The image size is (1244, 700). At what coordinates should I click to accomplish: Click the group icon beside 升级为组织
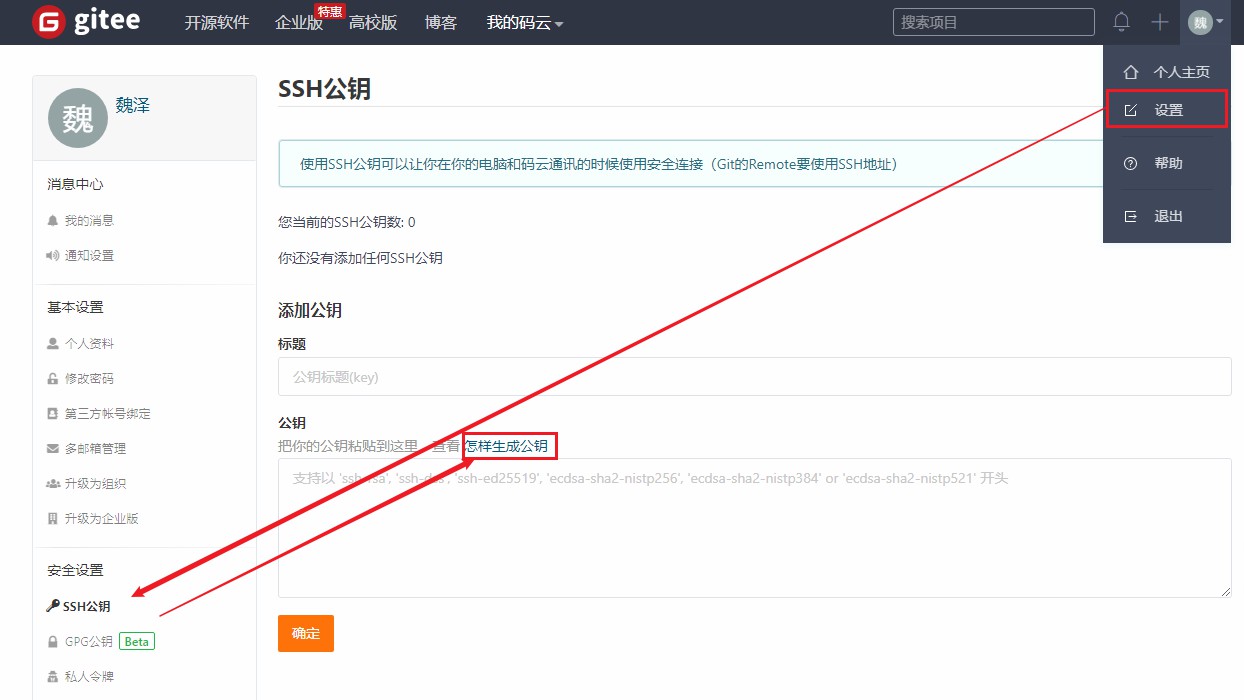pyautogui.click(x=53, y=483)
